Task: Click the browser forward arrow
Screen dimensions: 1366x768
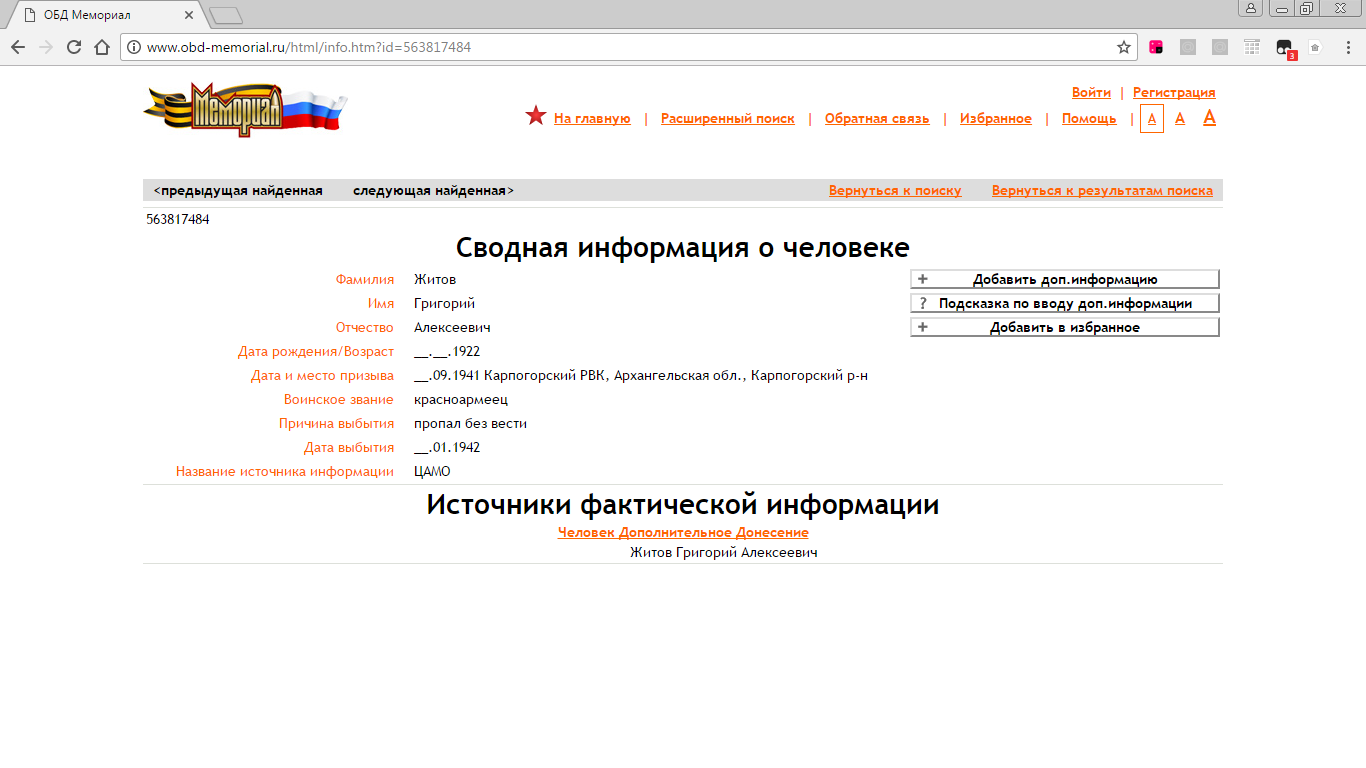Action: click(x=46, y=47)
